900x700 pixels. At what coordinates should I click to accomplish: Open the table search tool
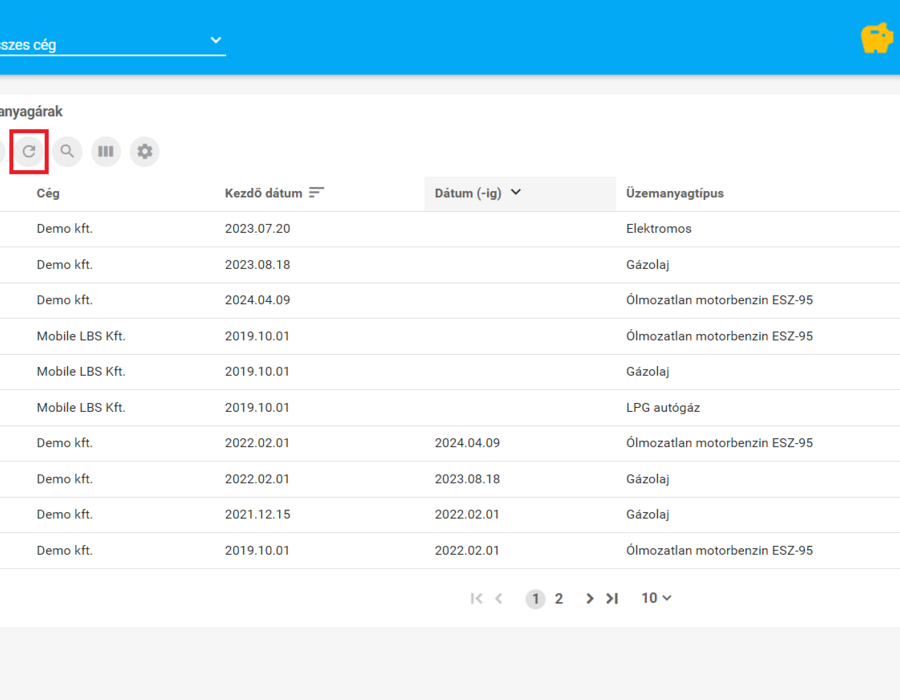tap(67, 151)
